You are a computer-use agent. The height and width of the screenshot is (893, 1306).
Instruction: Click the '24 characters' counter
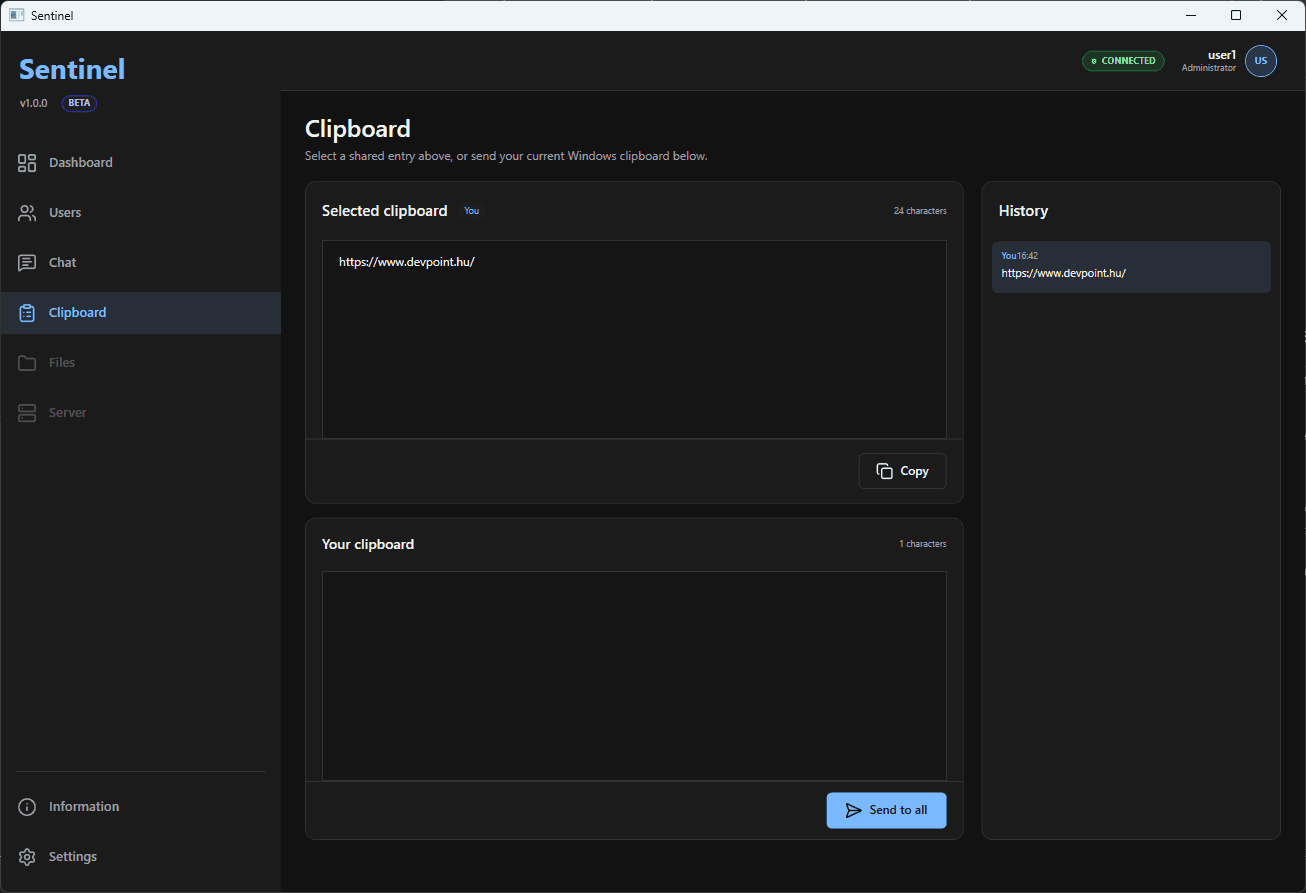(x=920, y=211)
